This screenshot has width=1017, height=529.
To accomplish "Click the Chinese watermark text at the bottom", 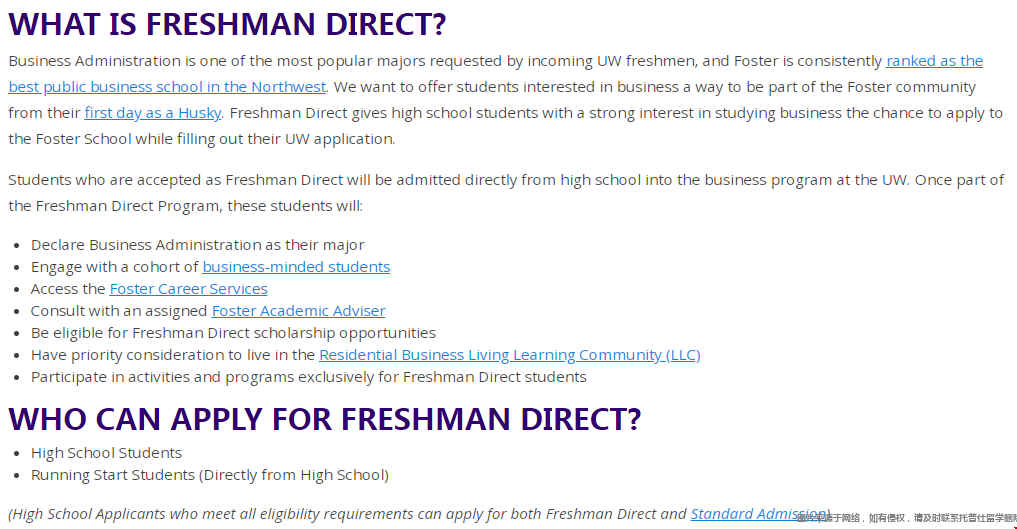I will tap(907, 518).
